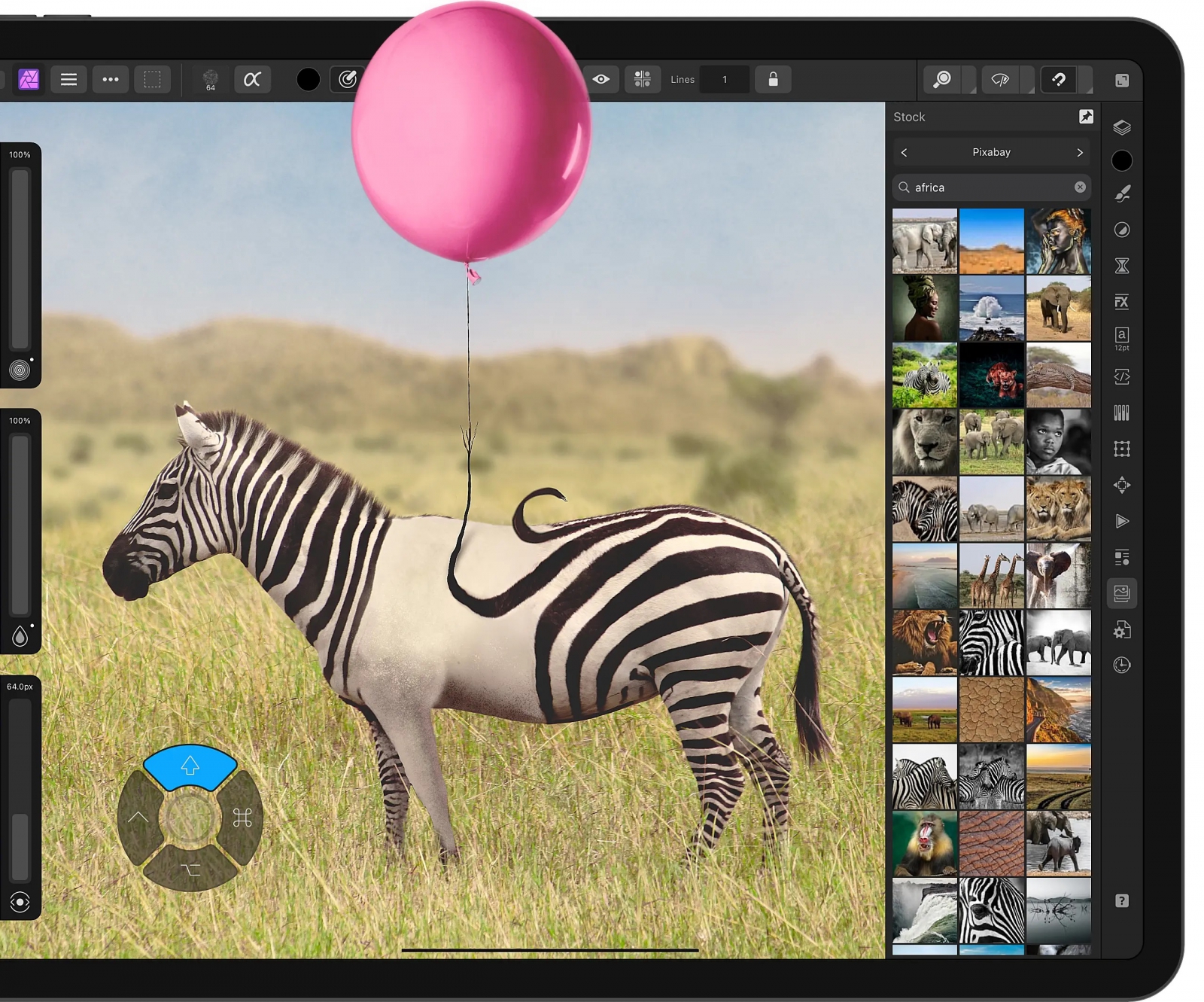This screenshot has width=1204, height=1002.
Task: Open the History clock studio
Action: coord(1122,665)
